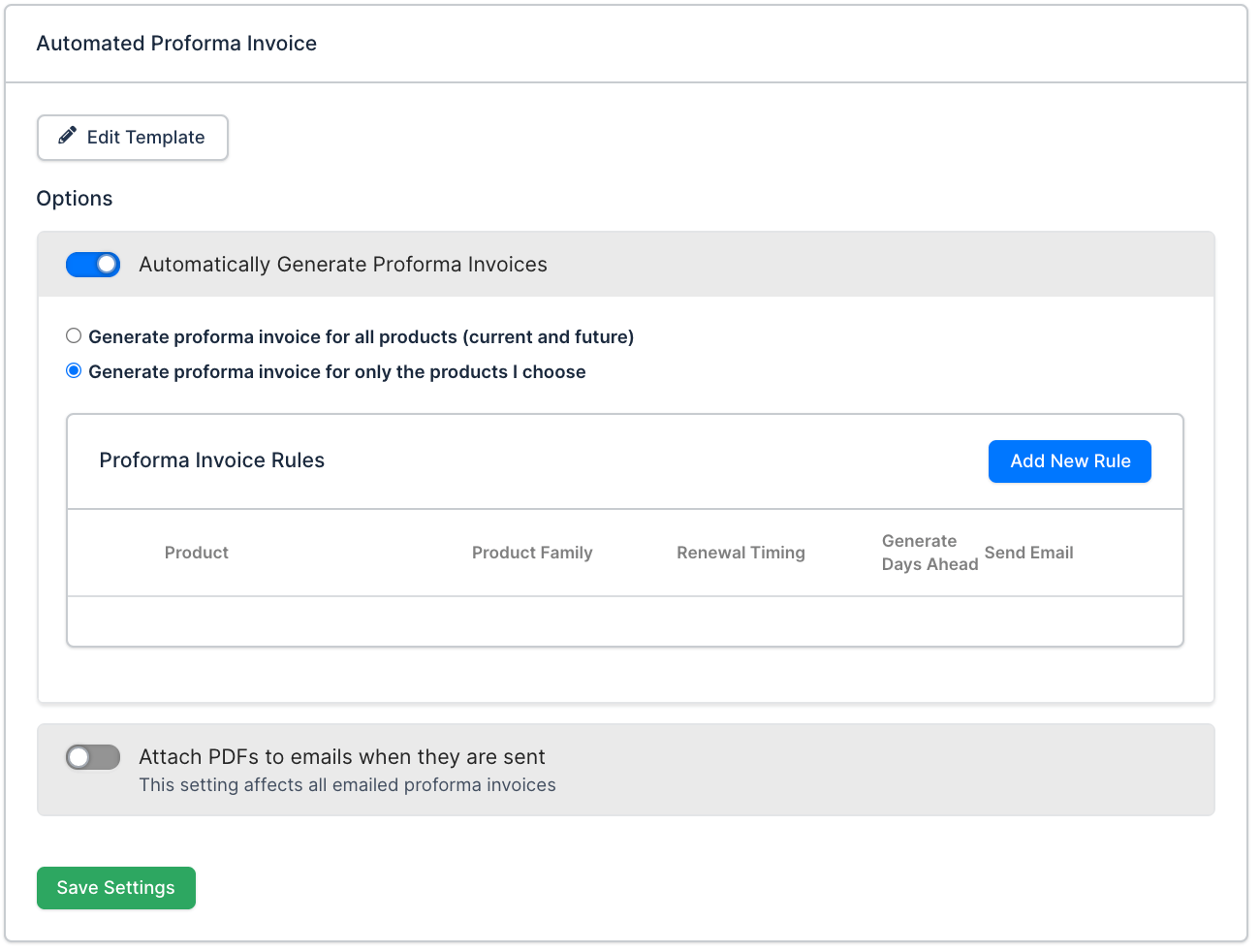The width and height of the screenshot is (1260, 952).
Task: Enable the Attach PDFs to emails switch
Action: pyautogui.click(x=93, y=757)
